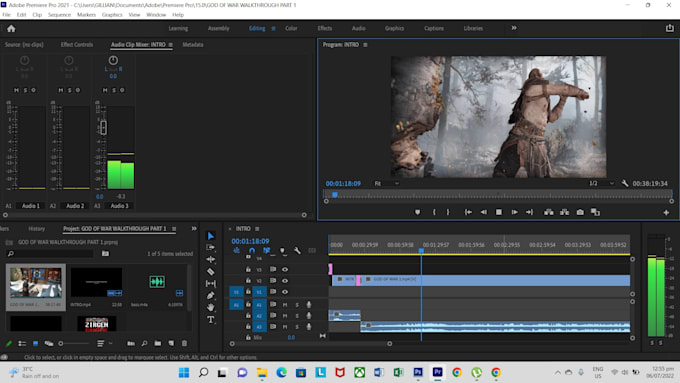680x383 pixels.
Task: Enable voice-over record on track A1
Action: 309,305
